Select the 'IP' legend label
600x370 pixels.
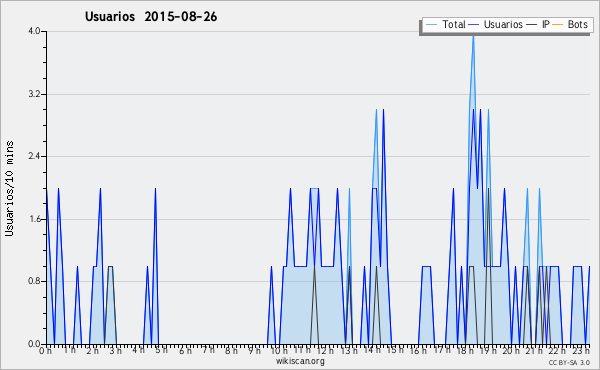click(546, 24)
